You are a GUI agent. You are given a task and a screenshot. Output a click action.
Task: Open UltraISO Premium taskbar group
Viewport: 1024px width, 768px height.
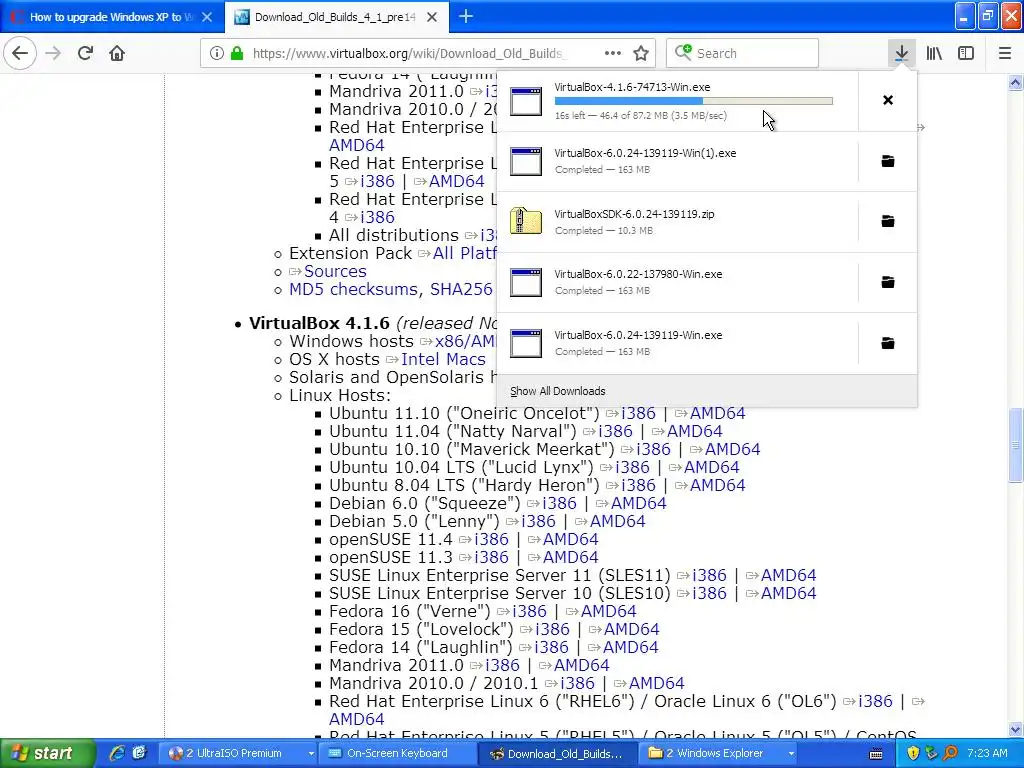tap(240, 754)
